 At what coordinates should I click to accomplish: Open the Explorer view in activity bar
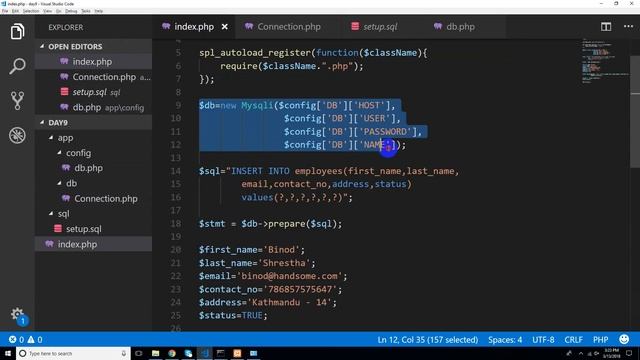[x=17, y=31]
